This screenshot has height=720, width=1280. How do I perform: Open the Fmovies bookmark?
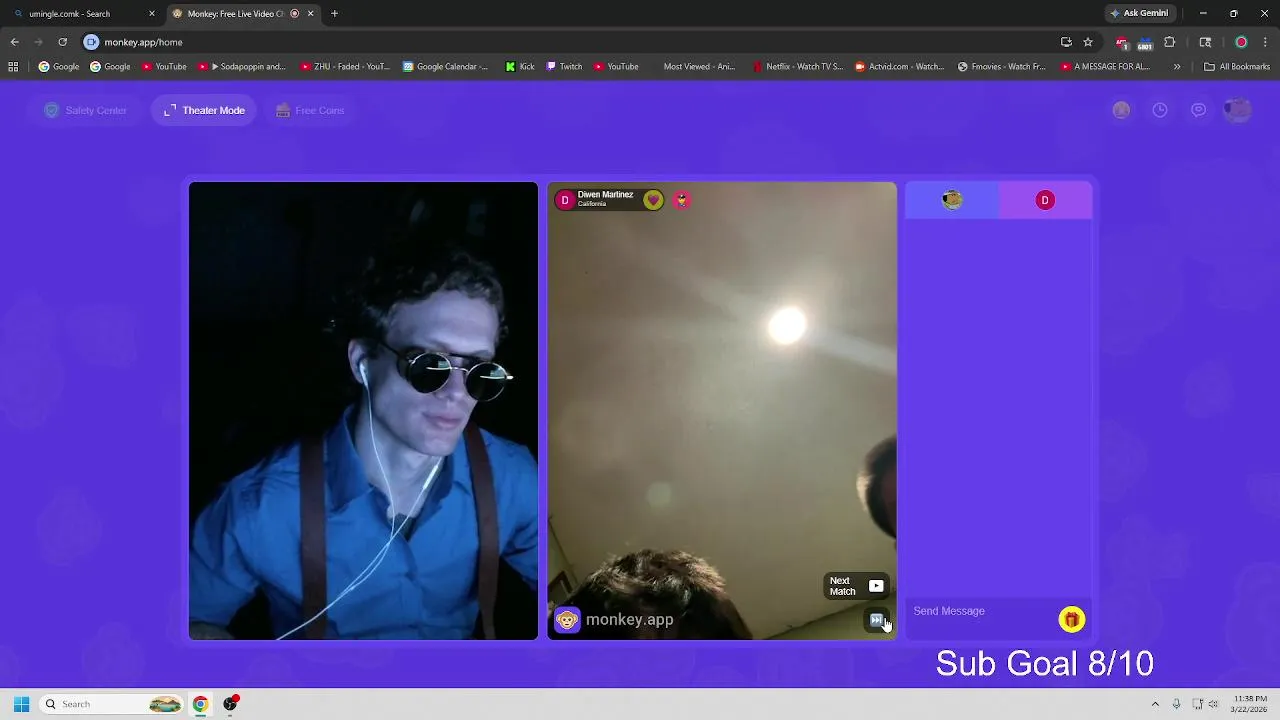(1001, 67)
